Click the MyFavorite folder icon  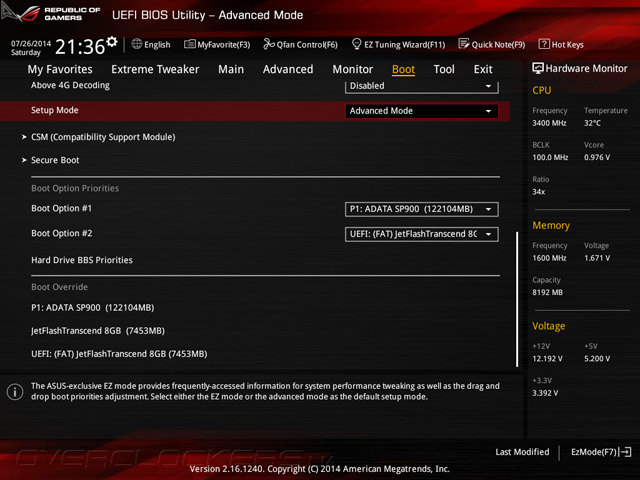(190, 44)
